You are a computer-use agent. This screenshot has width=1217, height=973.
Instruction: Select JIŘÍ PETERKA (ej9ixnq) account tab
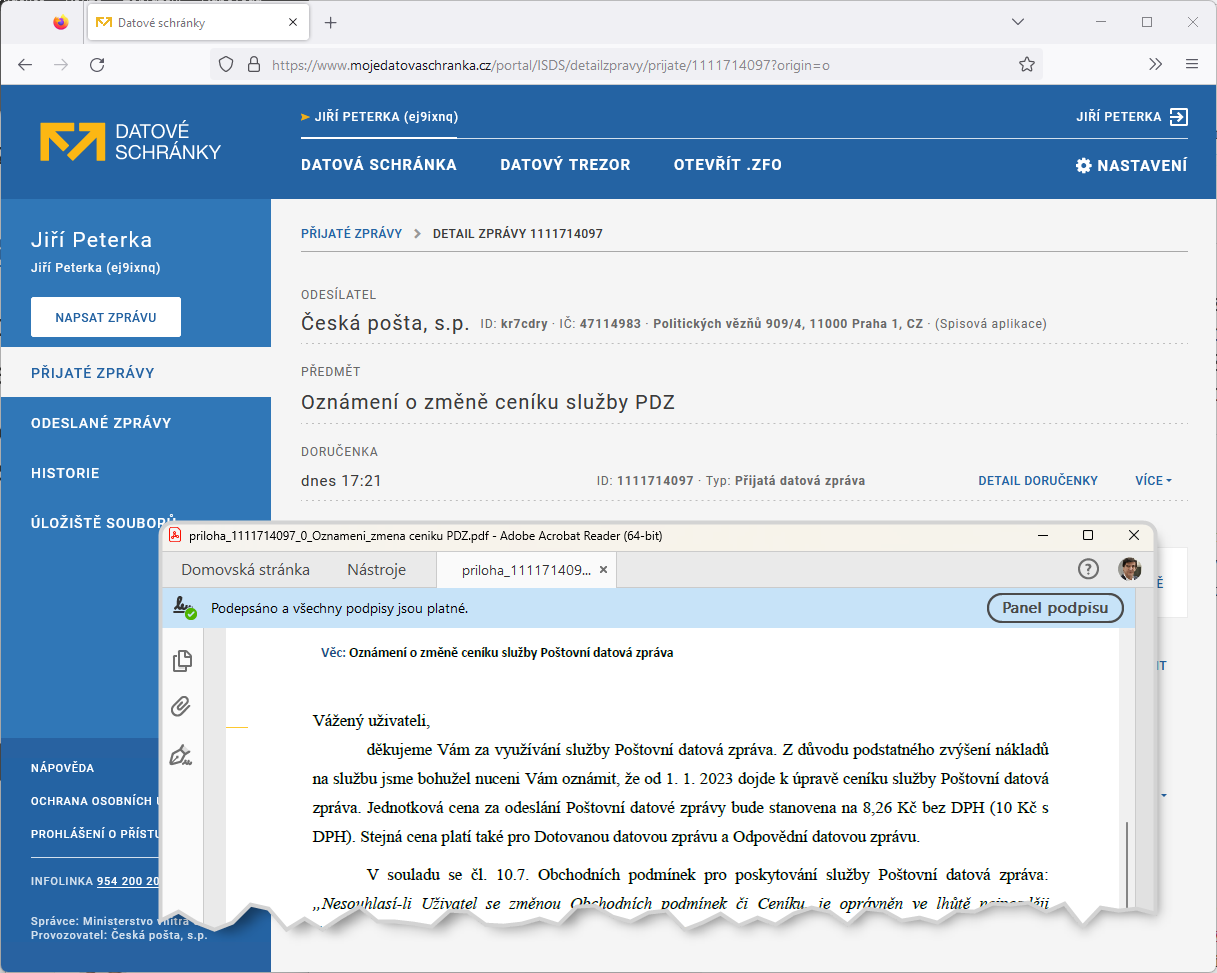(379, 117)
